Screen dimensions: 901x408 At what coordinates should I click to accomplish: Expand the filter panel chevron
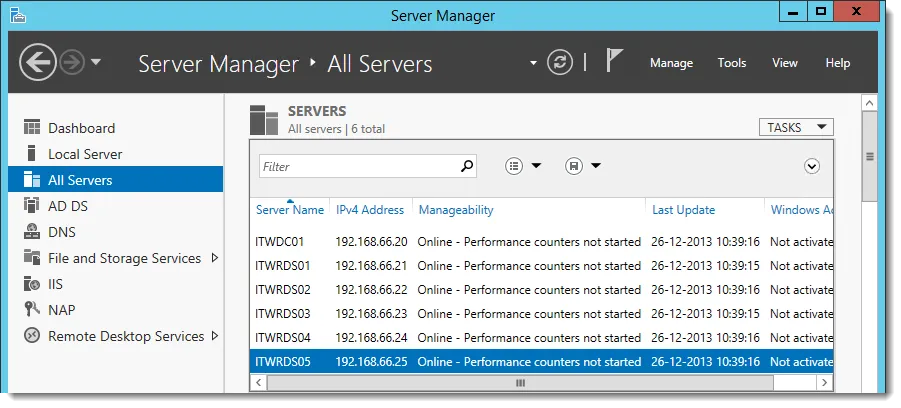[811, 166]
